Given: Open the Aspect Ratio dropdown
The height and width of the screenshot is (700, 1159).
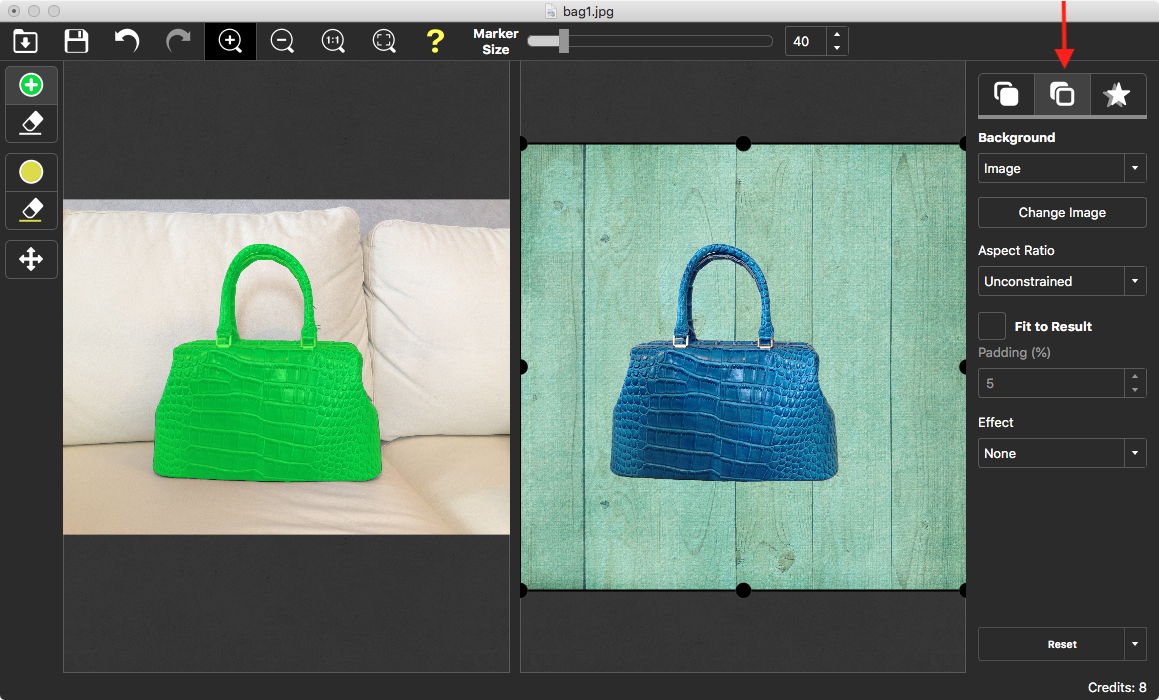Looking at the screenshot, I should tap(1062, 281).
